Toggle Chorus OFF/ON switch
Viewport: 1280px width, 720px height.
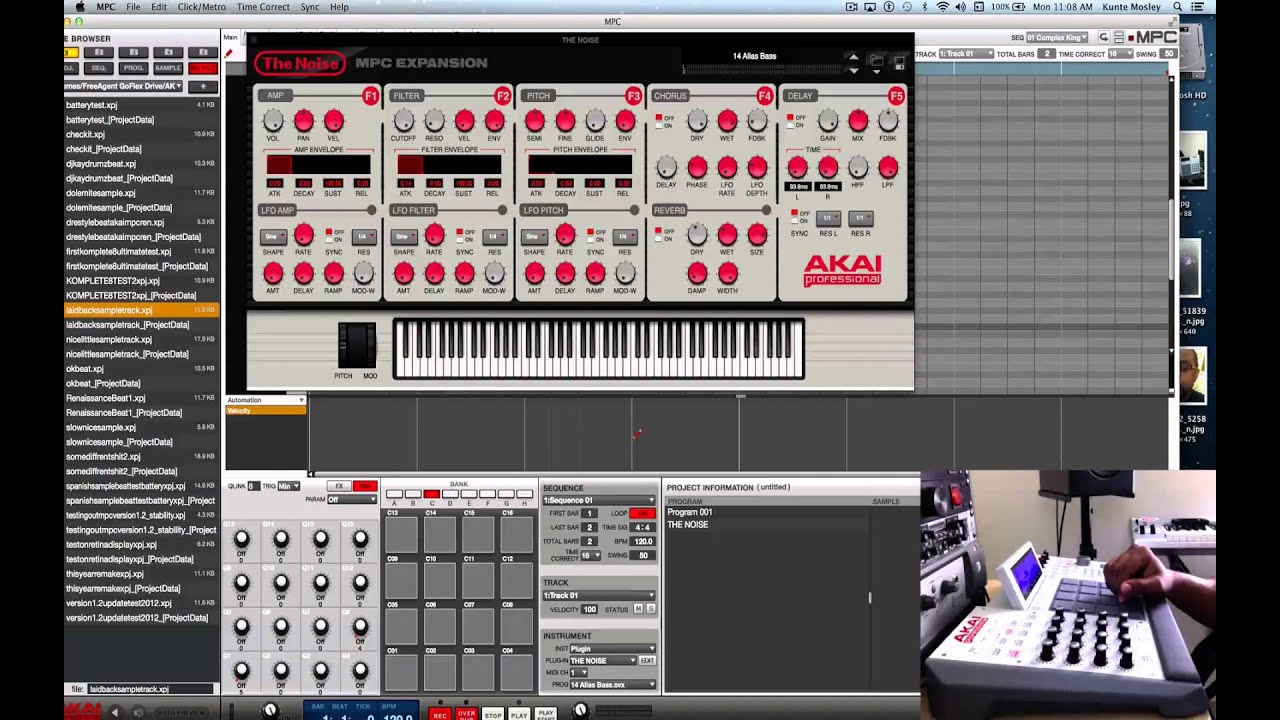click(658, 120)
